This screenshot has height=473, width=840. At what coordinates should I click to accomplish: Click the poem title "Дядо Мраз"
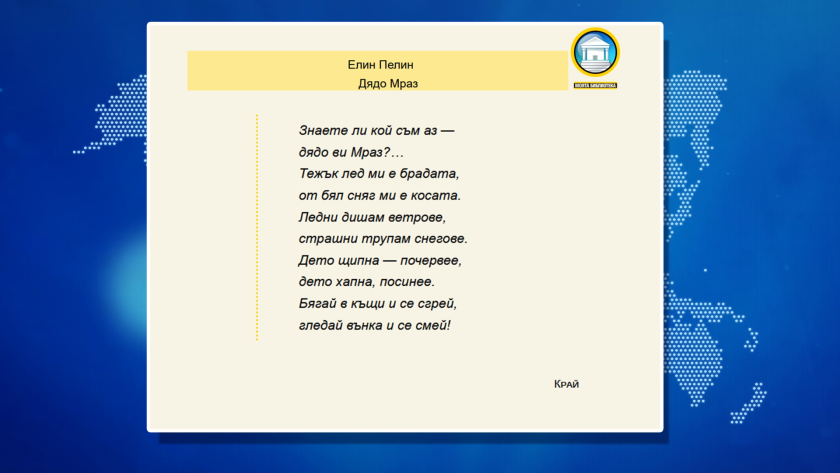click(387, 83)
